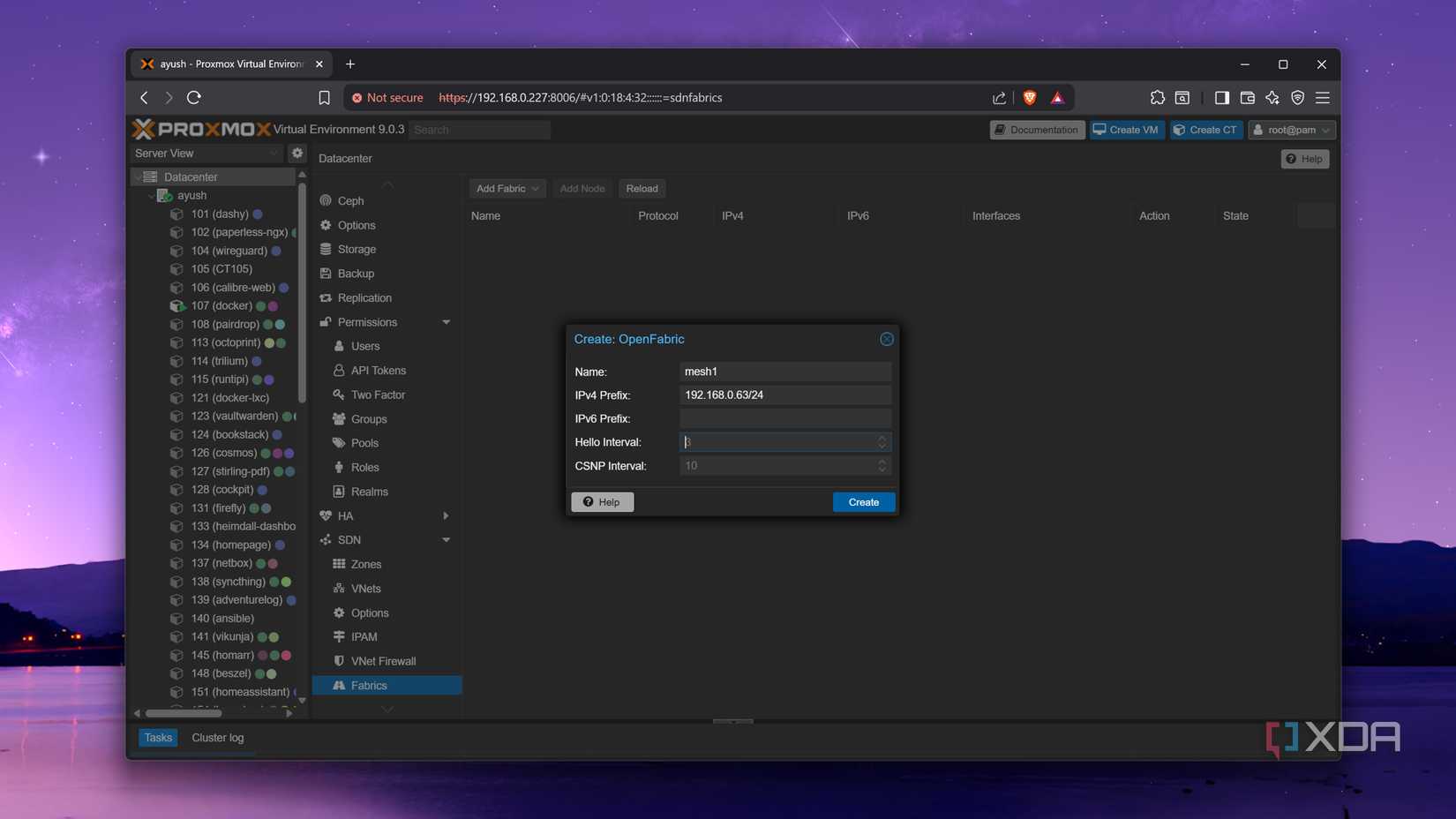Open the Create VM dialog

[1126, 130]
